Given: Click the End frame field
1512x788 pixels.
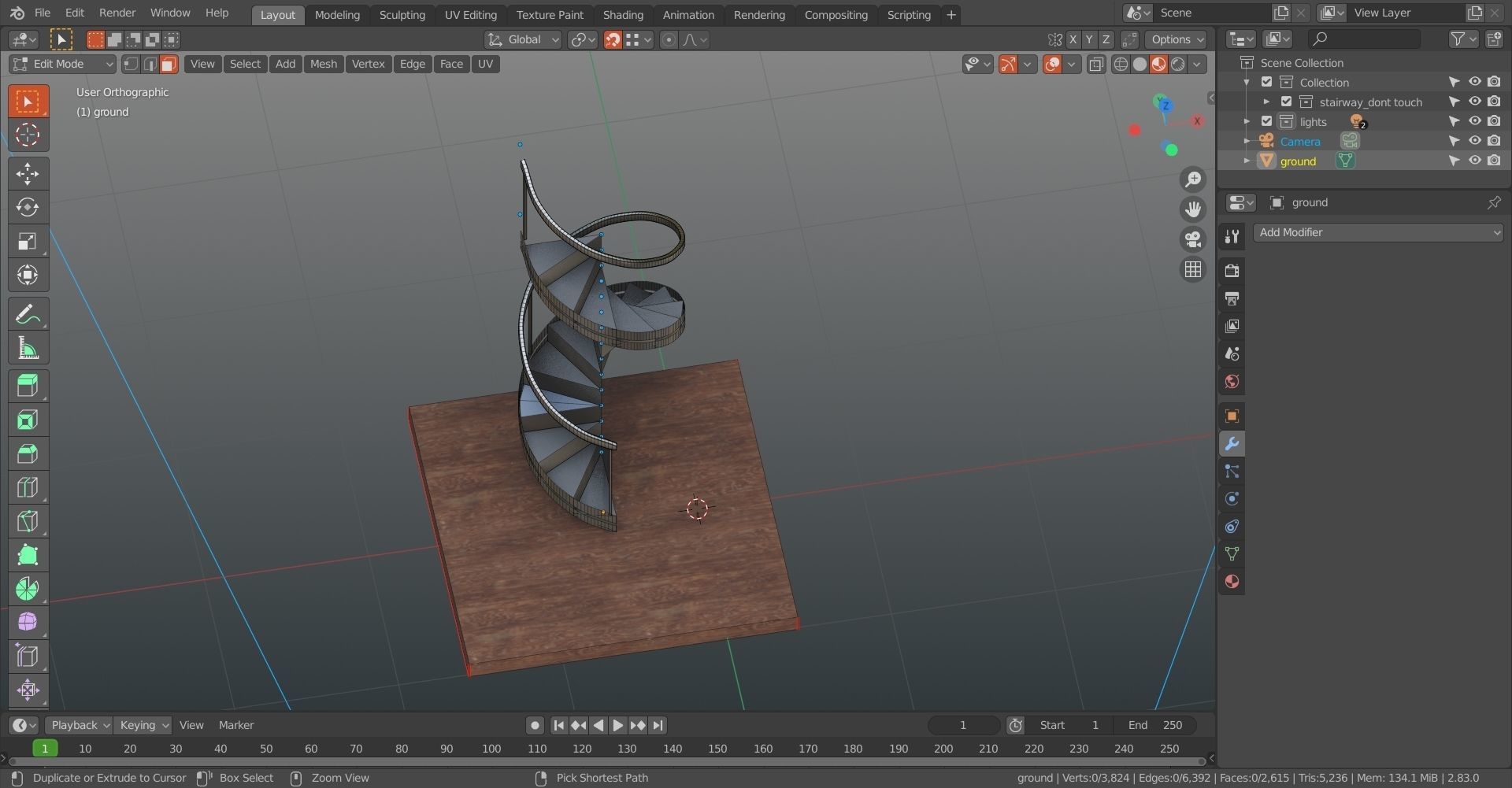Looking at the screenshot, I should tap(1154, 725).
